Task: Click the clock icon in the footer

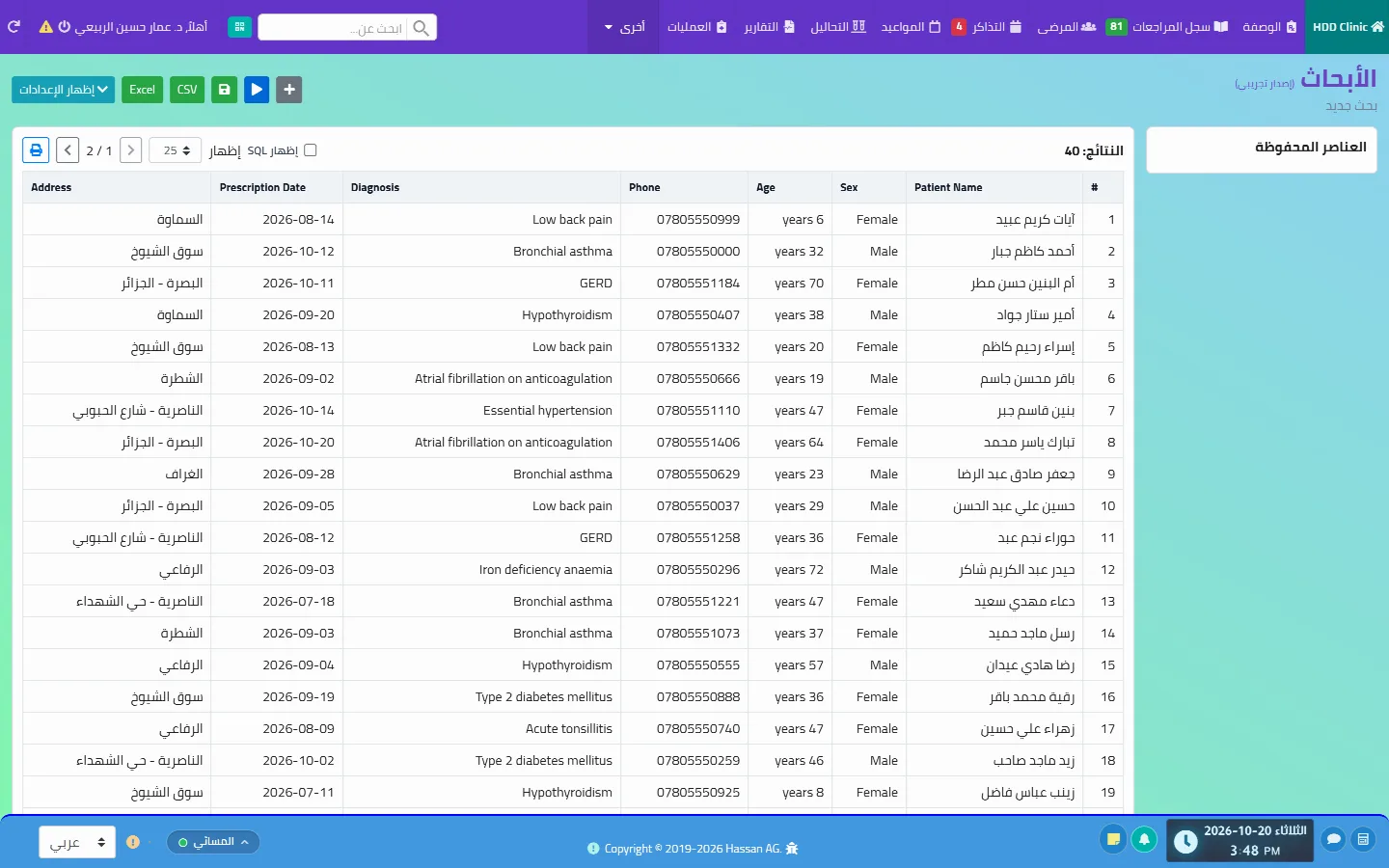Action: tap(1185, 842)
